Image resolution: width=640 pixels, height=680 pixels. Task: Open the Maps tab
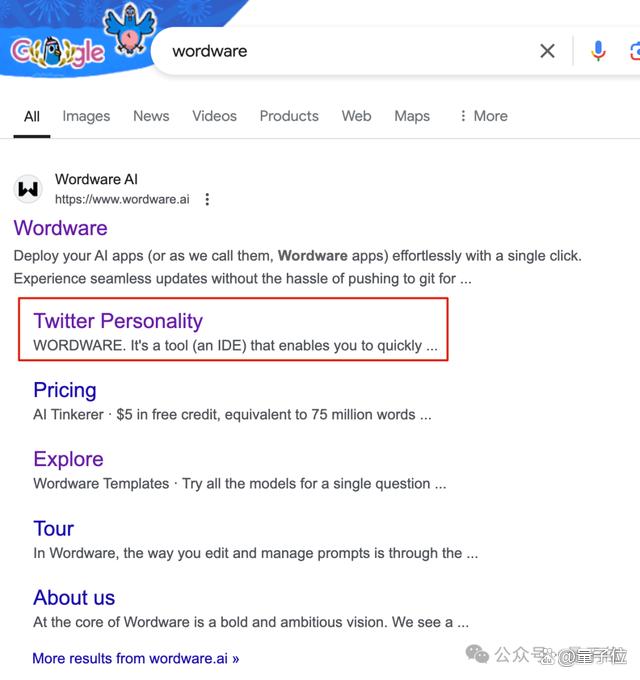click(412, 116)
